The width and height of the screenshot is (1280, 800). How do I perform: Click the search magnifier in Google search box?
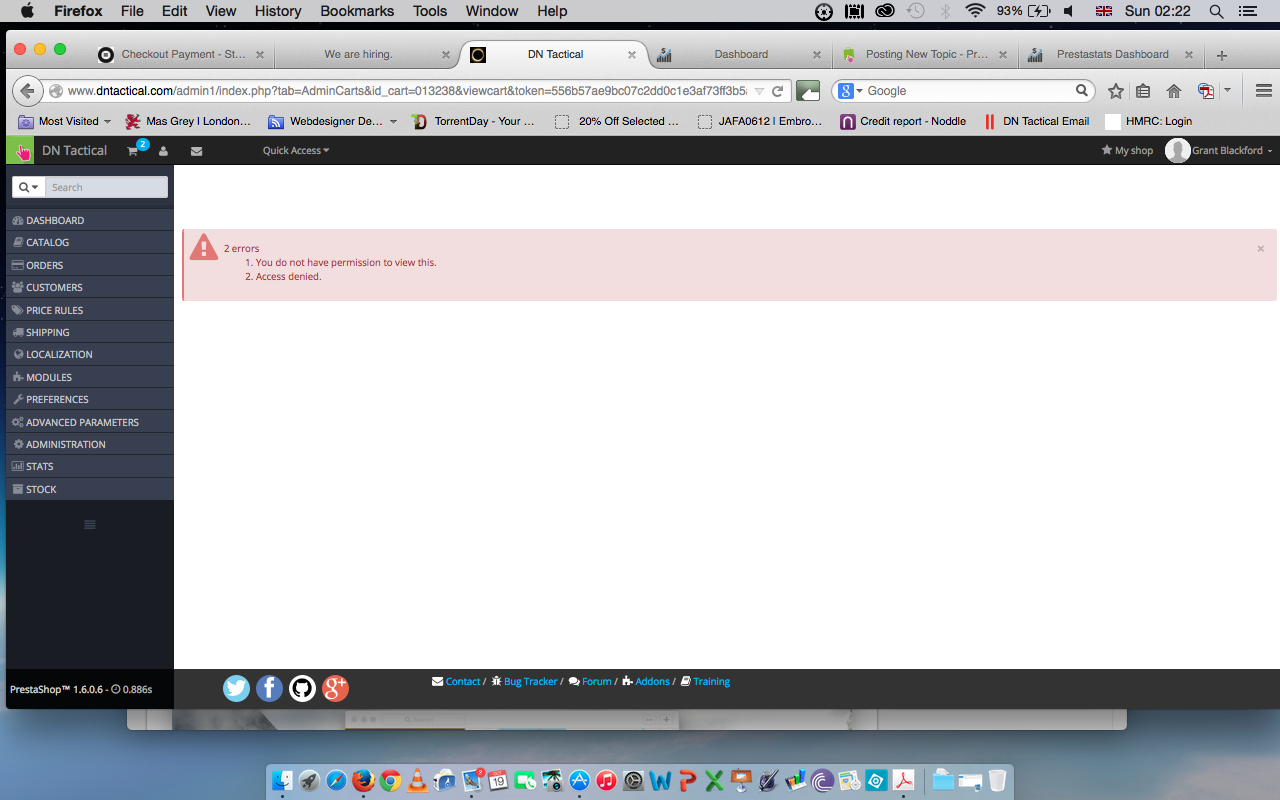[x=1082, y=91]
